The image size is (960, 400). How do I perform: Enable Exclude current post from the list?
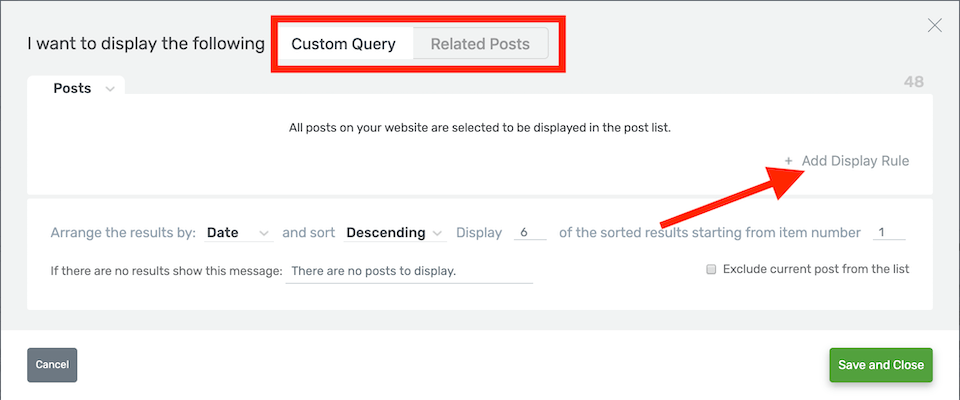[711, 269]
